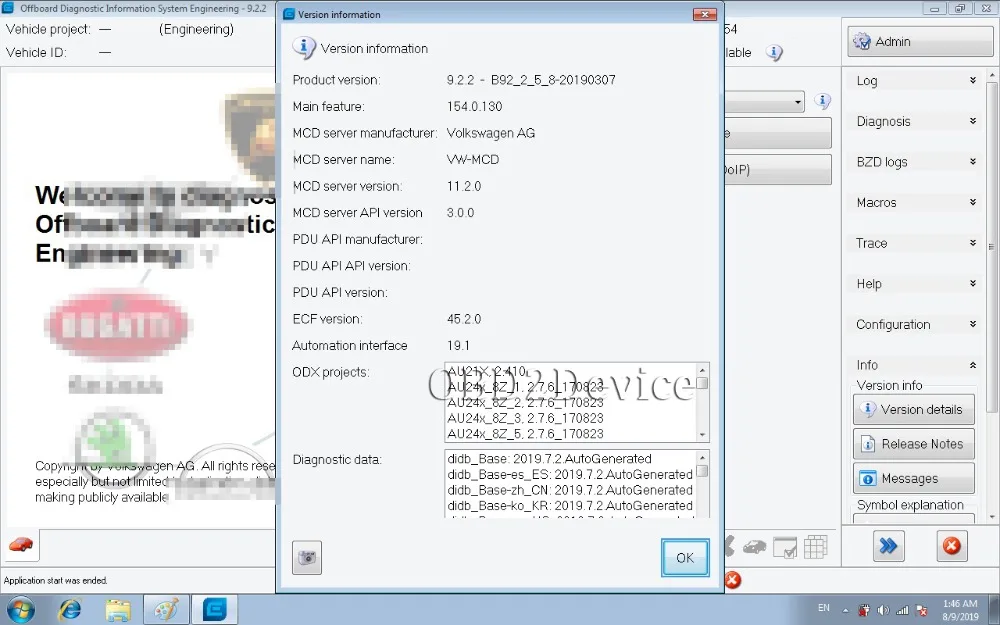This screenshot has height=625, width=1000.
Task: Open File Explorer from taskbar
Action: pyautogui.click(x=118, y=610)
